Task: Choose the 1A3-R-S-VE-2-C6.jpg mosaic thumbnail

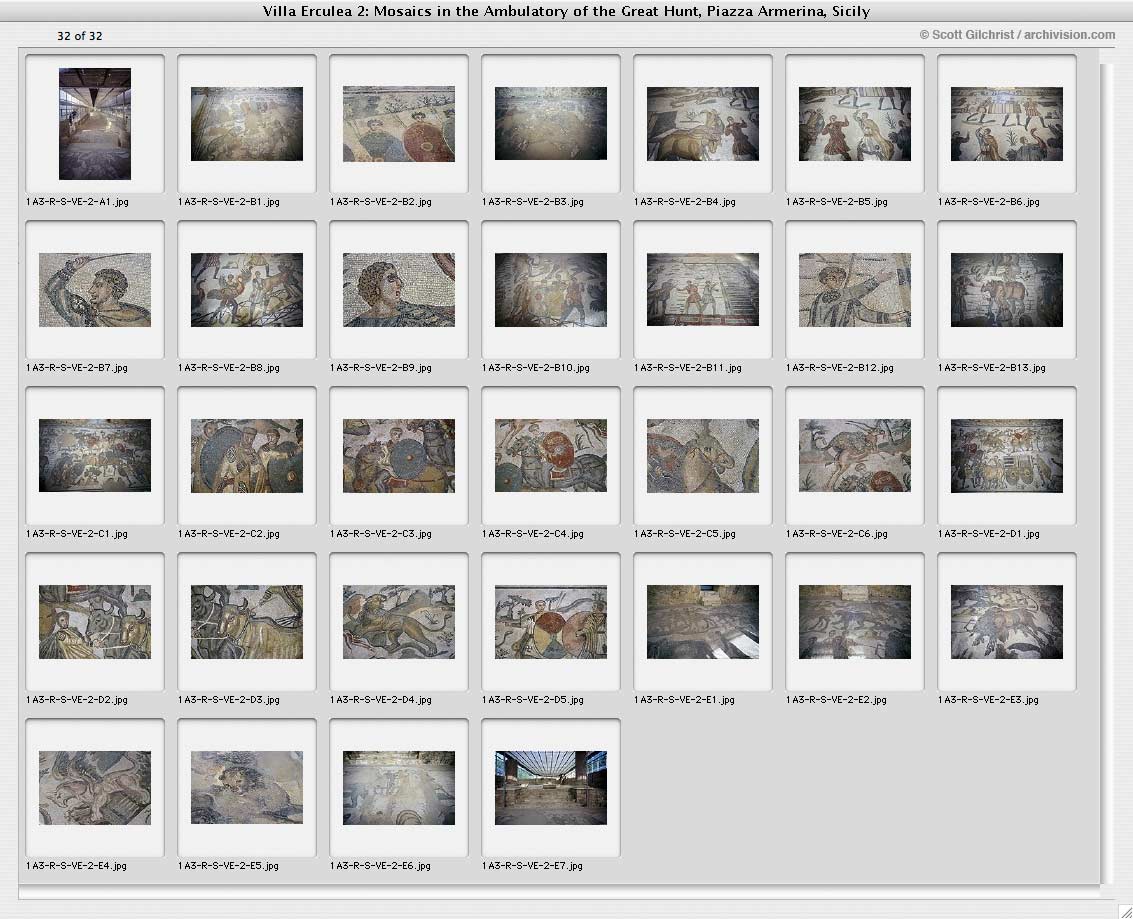Action: (855, 456)
